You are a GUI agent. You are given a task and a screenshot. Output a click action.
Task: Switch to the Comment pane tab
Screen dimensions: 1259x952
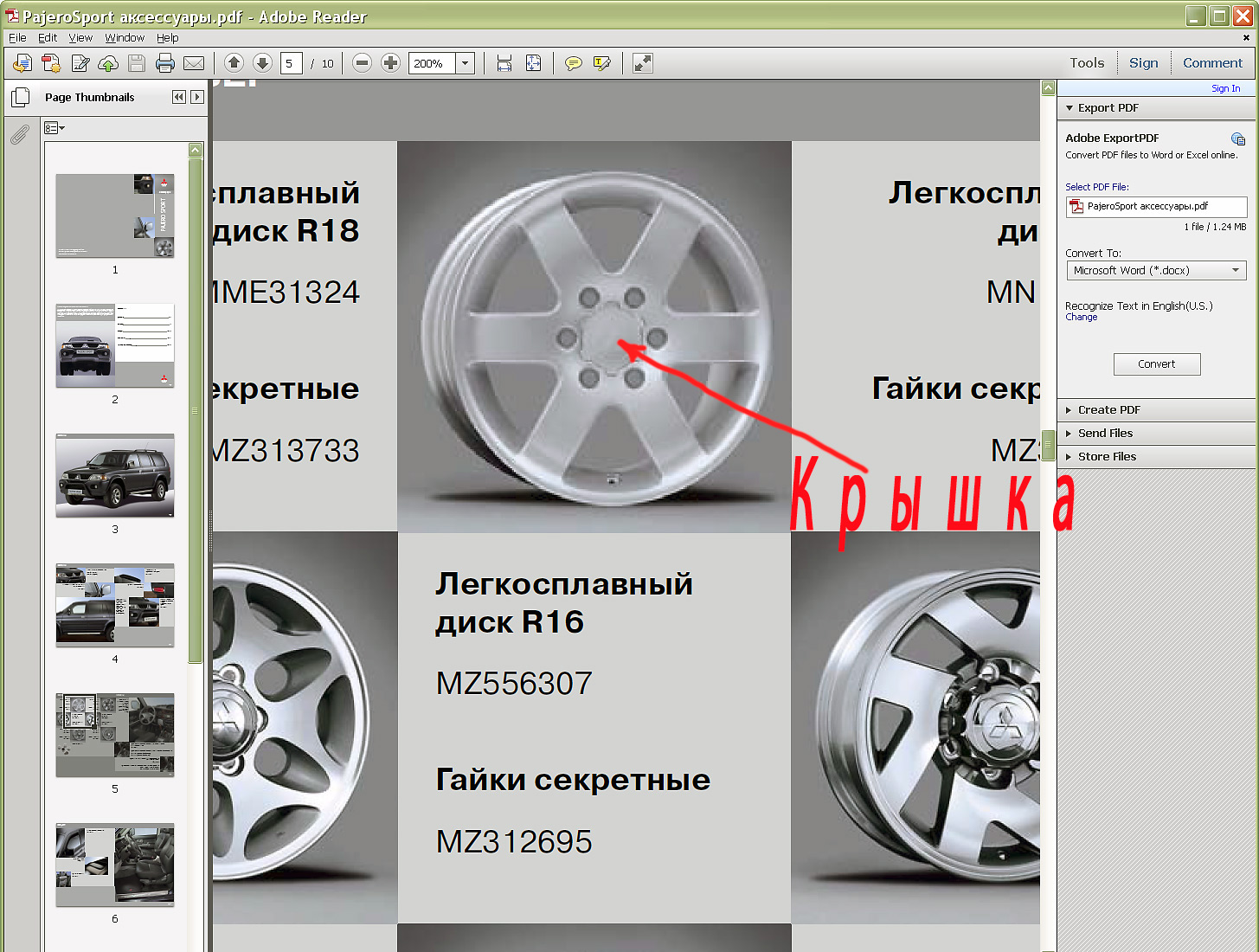coord(1212,63)
